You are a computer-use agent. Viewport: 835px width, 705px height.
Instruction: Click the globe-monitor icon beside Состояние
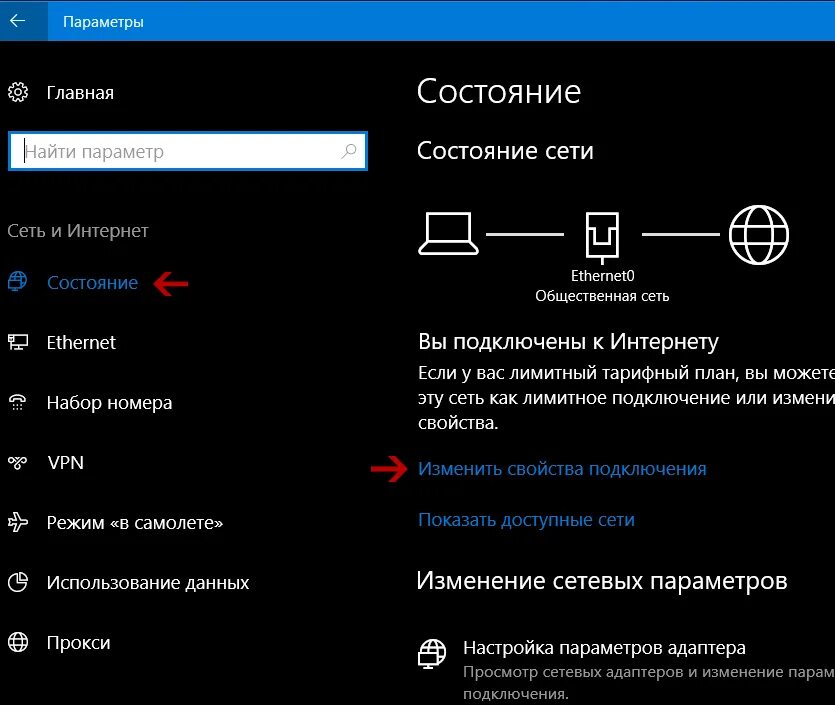pyautogui.click(x=18, y=281)
